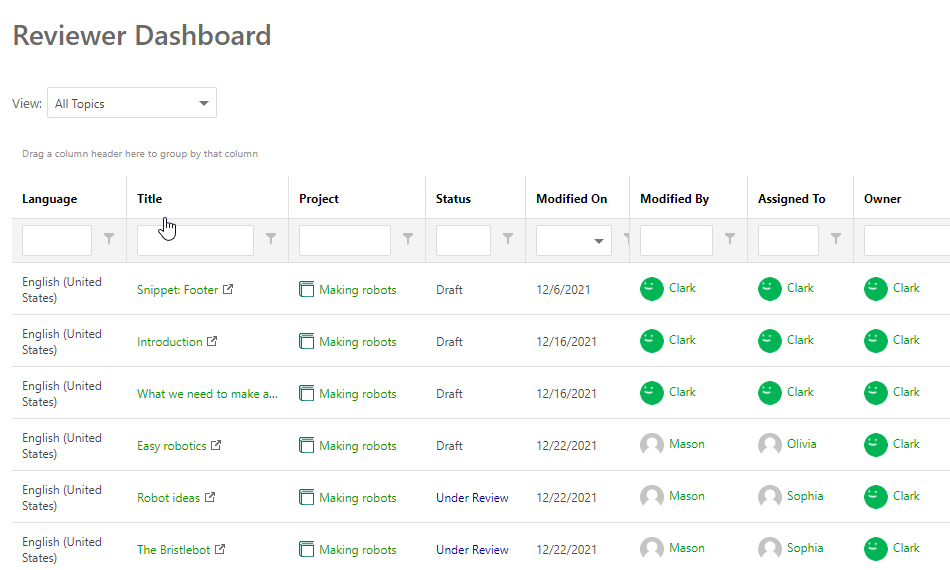Click external-link icon beside The Bristlebot
This screenshot has width=950, height=570.
(x=220, y=549)
